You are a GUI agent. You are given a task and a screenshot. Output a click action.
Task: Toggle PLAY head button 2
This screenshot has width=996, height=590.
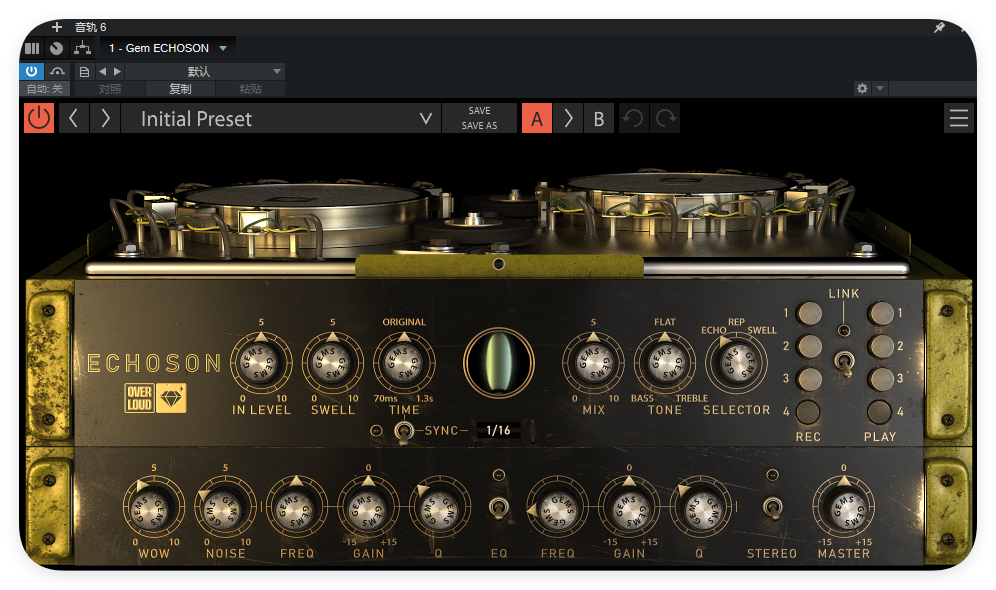tap(880, 346)
